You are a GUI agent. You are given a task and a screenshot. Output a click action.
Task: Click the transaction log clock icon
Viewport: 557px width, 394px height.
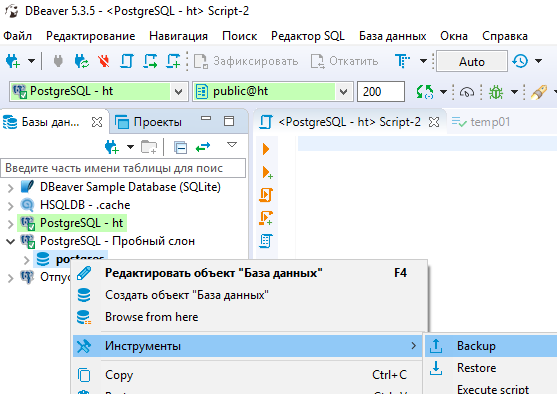click(x=520, y=61)
